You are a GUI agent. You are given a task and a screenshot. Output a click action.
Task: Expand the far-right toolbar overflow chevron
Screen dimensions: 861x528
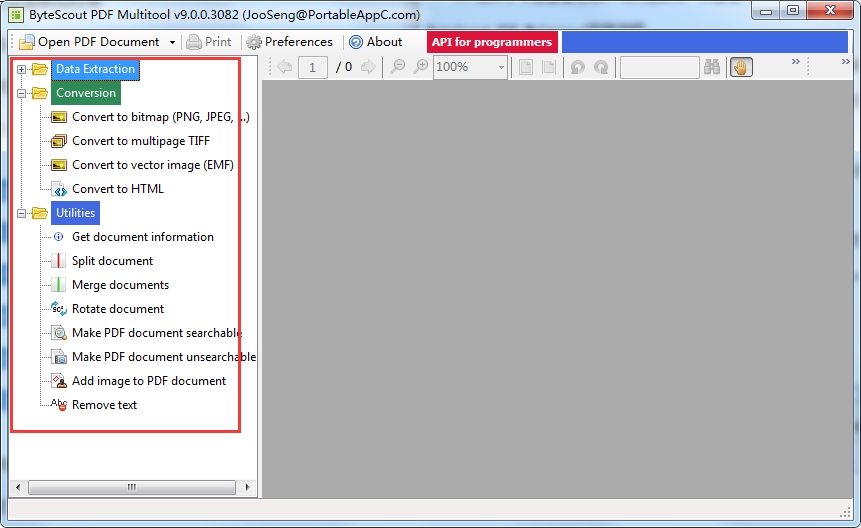pos(846,61)
